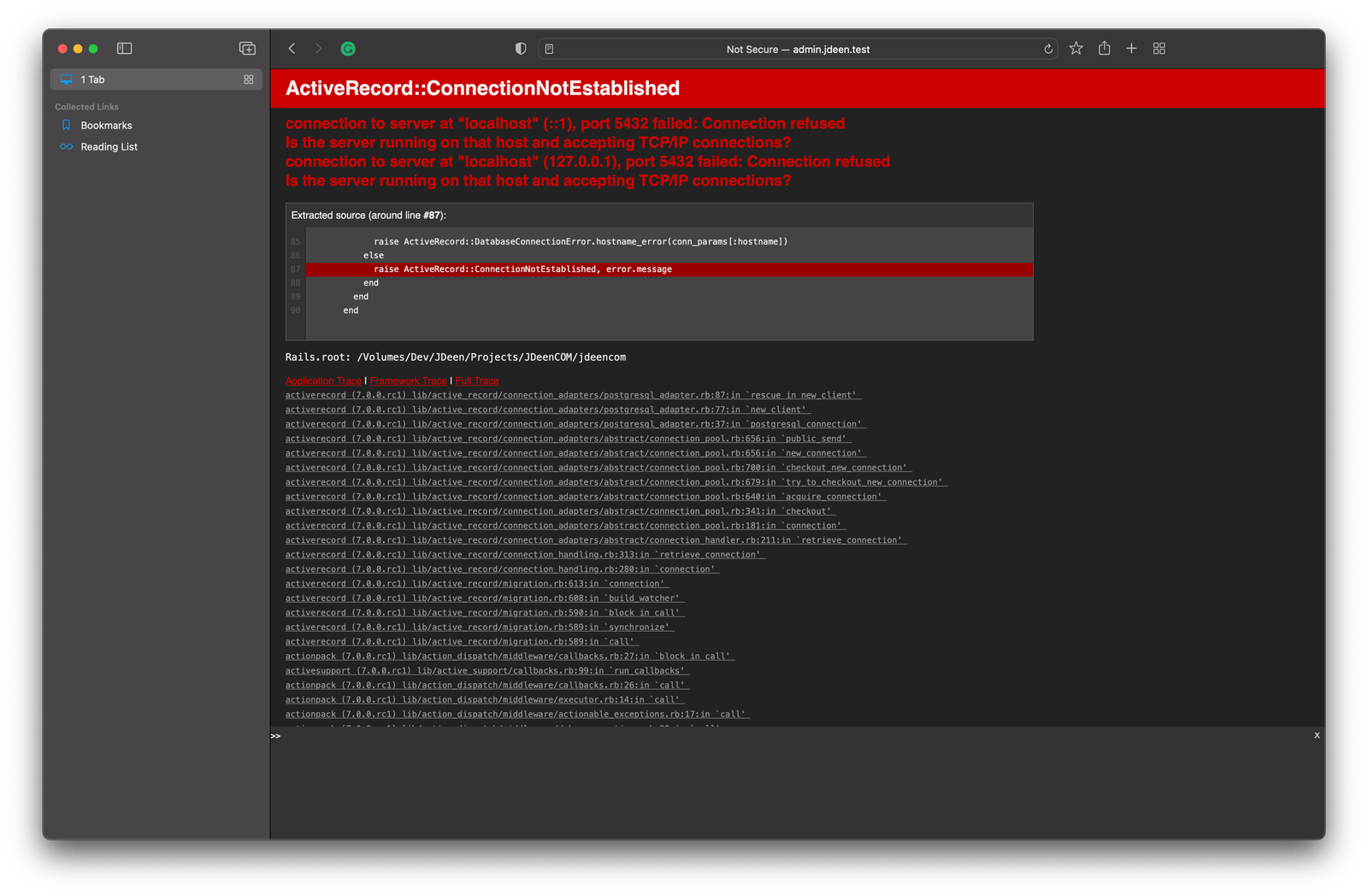This screenshot has height=896, width=1368.
Task: Show the tab overview grid
Action: point(1159,49)
